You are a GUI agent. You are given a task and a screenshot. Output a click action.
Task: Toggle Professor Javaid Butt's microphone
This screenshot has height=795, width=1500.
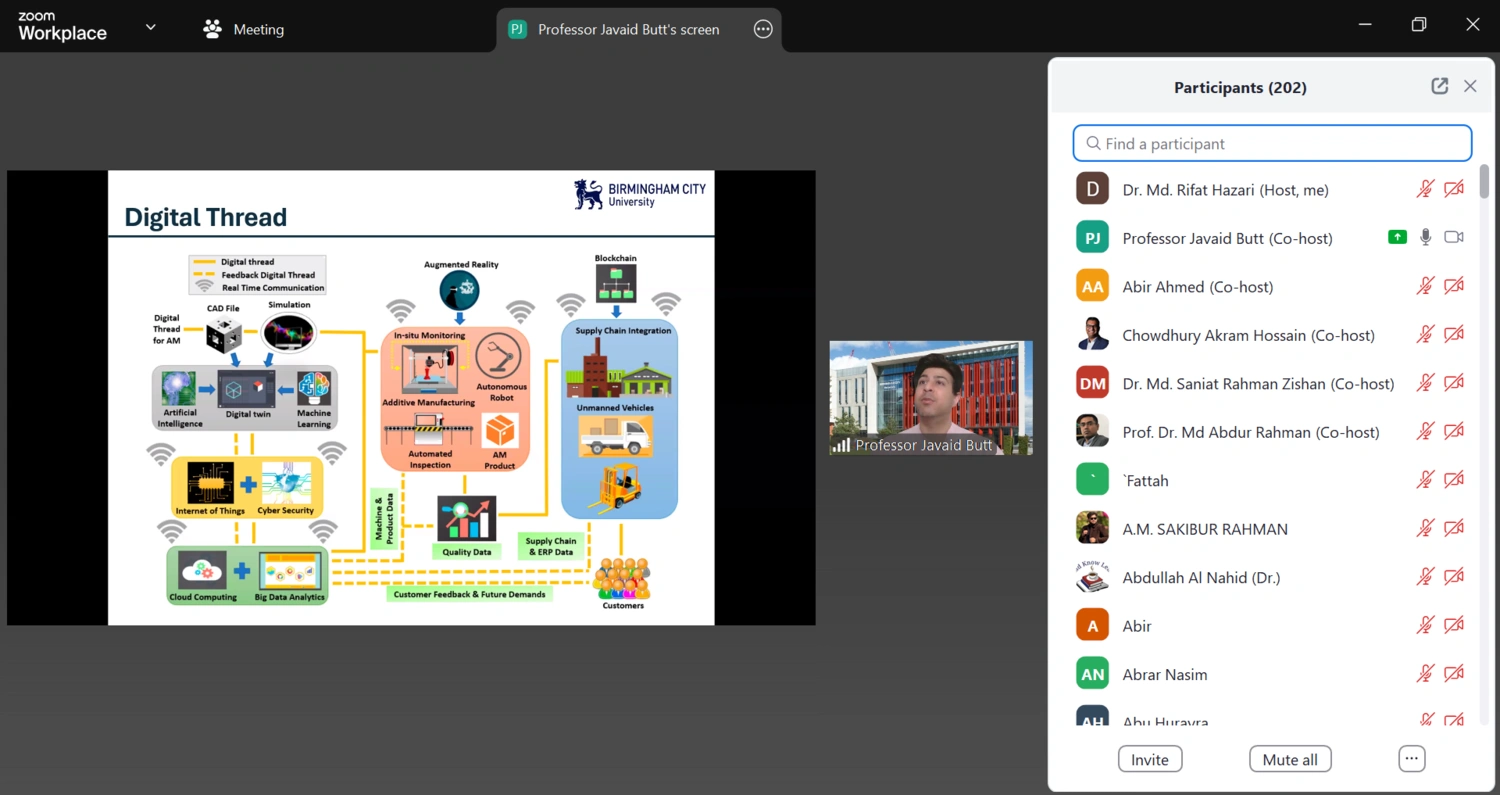(1425, 237)
